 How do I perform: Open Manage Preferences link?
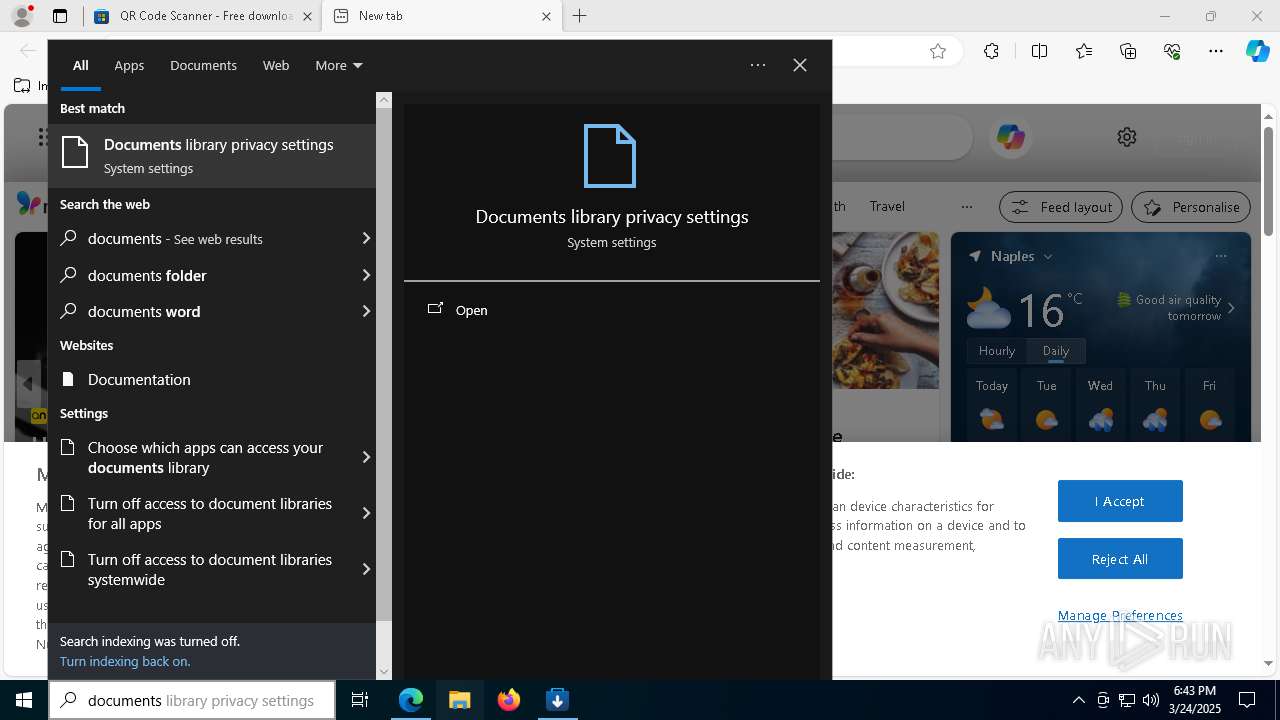(x=1120, y=615)
